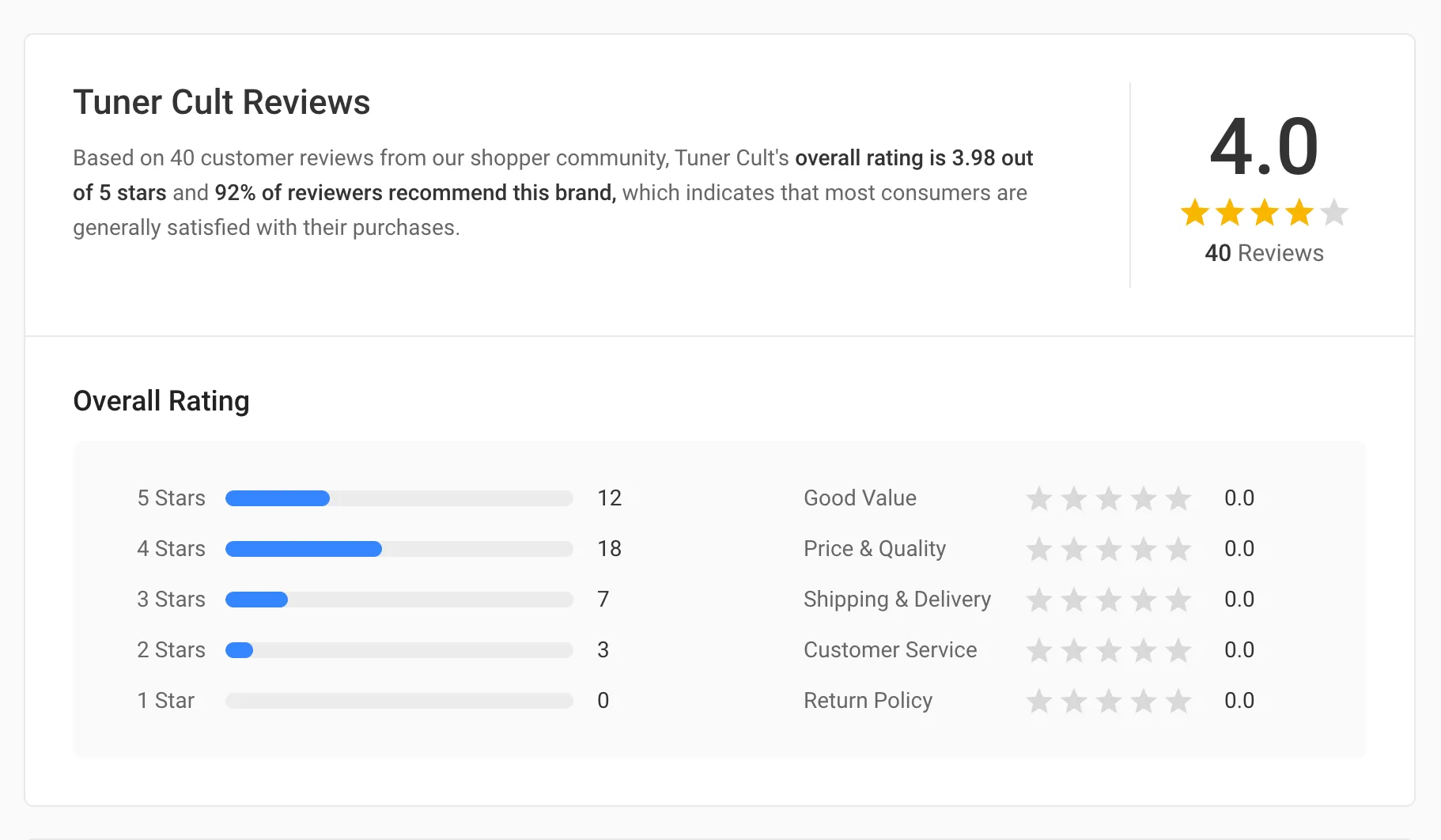
Task: Click the 3 Stars rating bar
Action: 399,600
